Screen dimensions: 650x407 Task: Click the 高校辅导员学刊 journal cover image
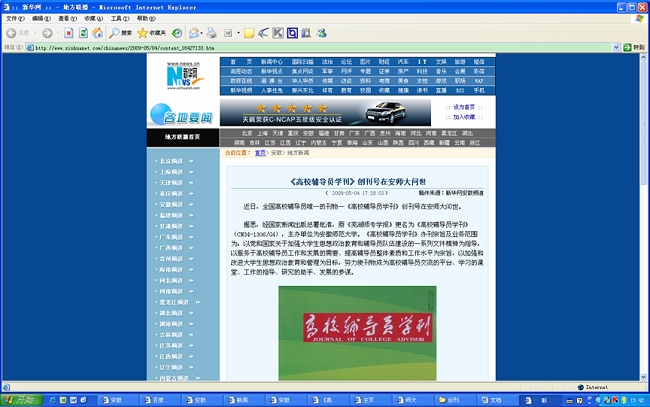tap(357, 333)
